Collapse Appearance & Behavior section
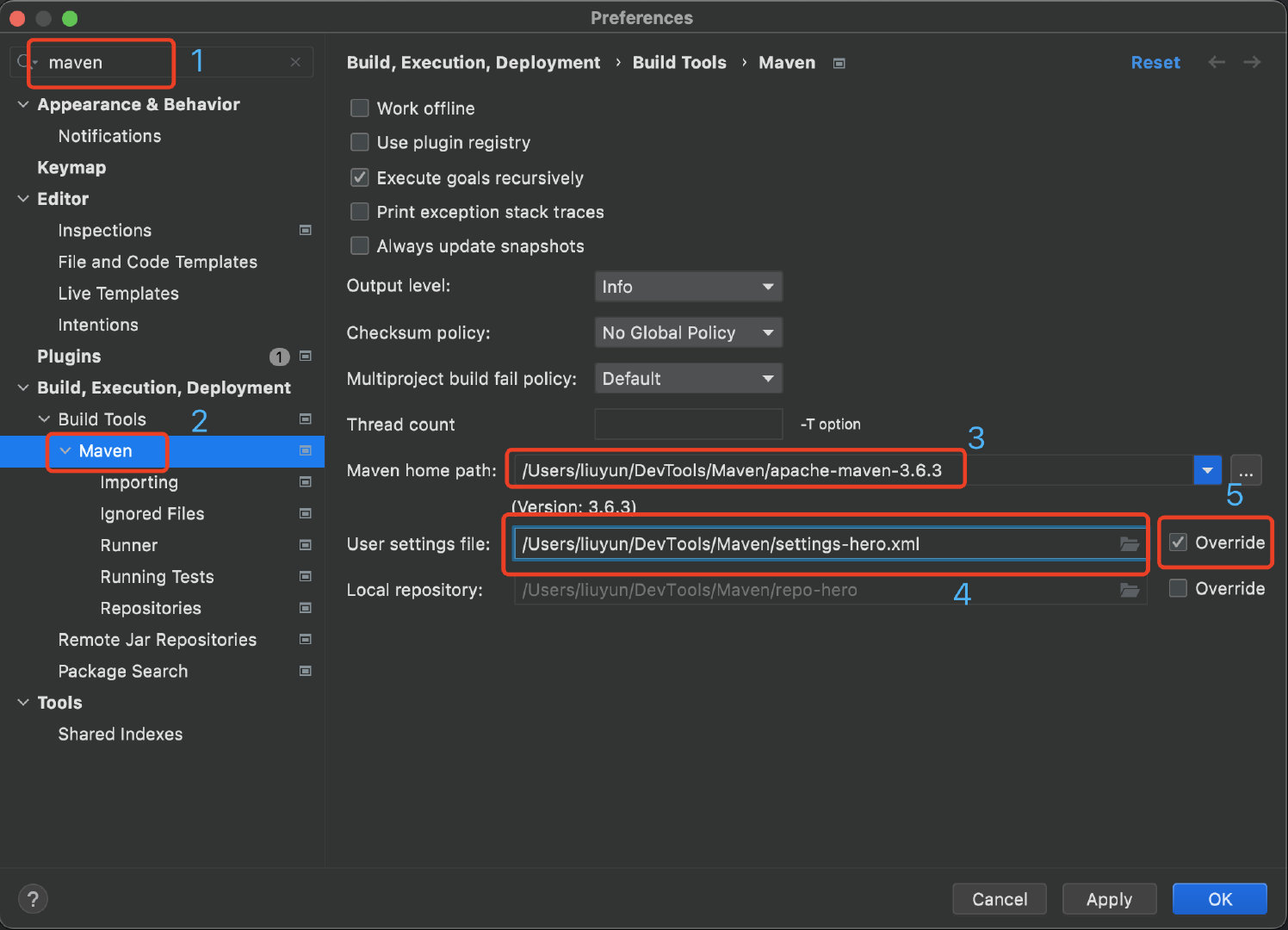Image resolution: width=1288 pixels, height=930 pixels. [x=23, y=104]
